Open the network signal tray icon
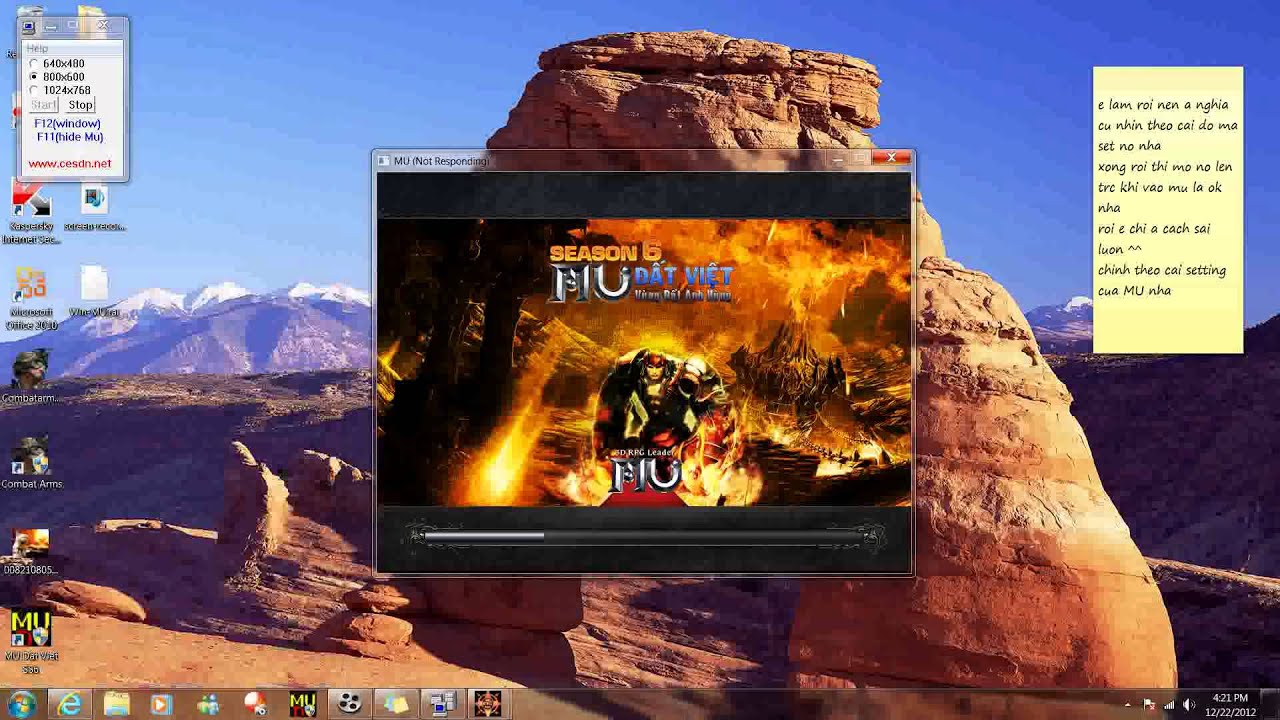1280x720 pixels. (x=1169, y=705)
